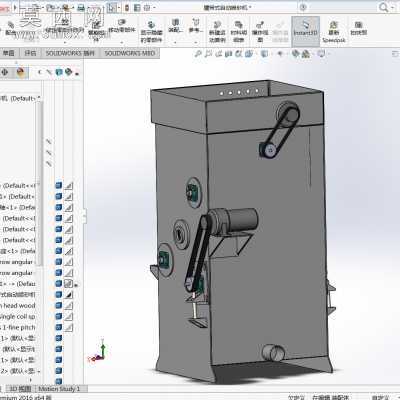
Task: Click the help question mark icon
Action: coord(303,7)
